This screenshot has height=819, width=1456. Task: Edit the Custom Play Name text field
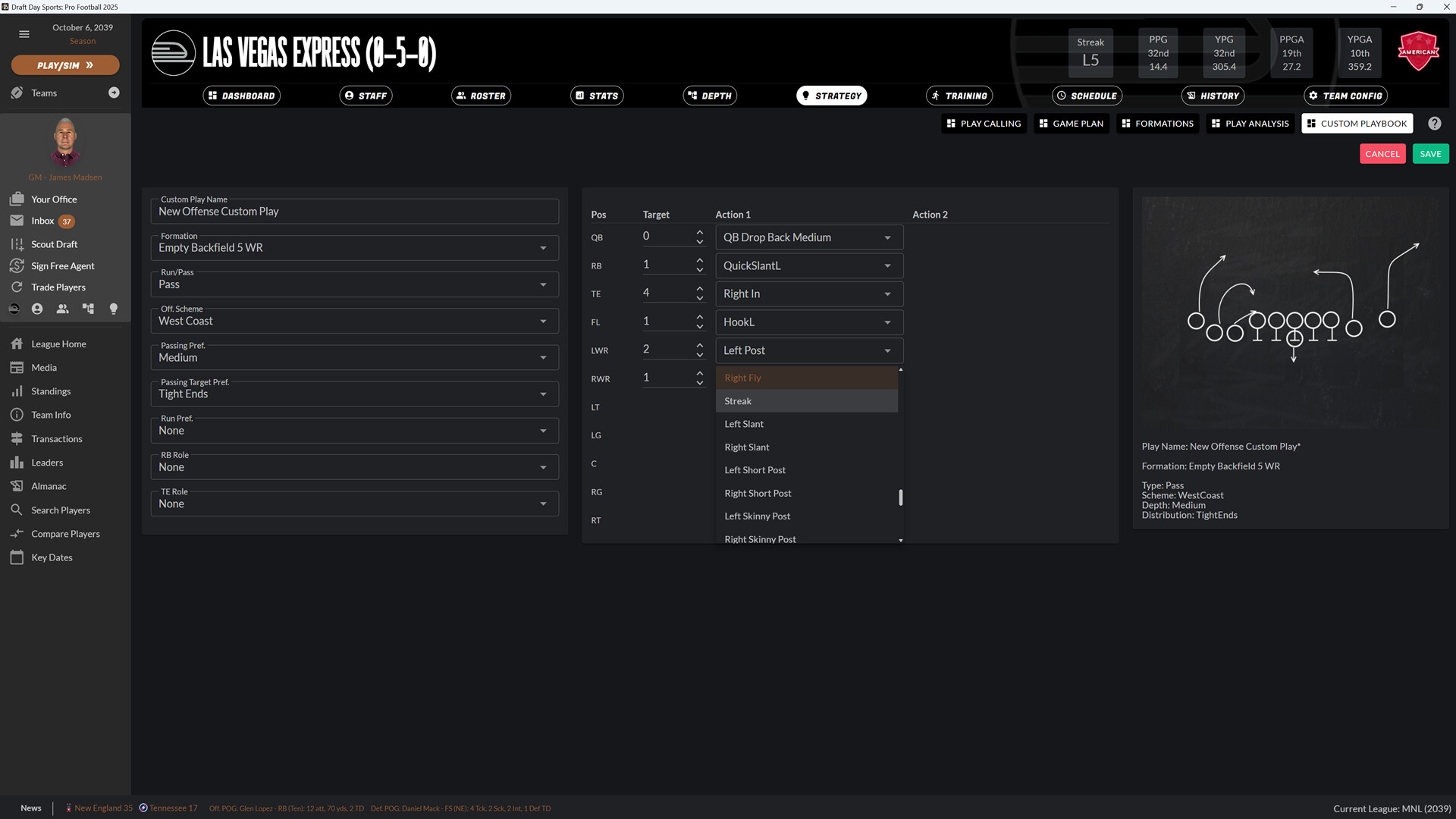point(353,211)
